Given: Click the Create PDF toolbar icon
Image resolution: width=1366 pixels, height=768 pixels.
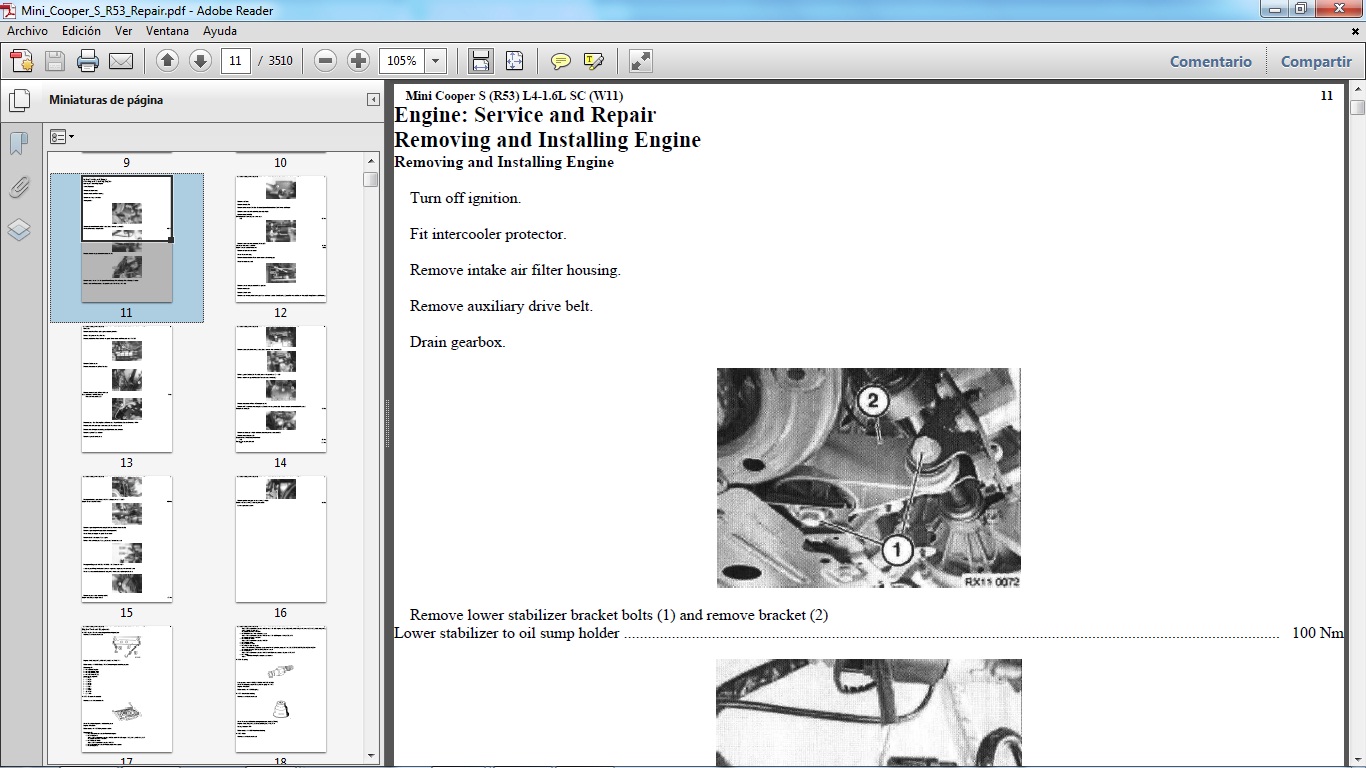Looking at the screenshot, I should click(21, 61).
